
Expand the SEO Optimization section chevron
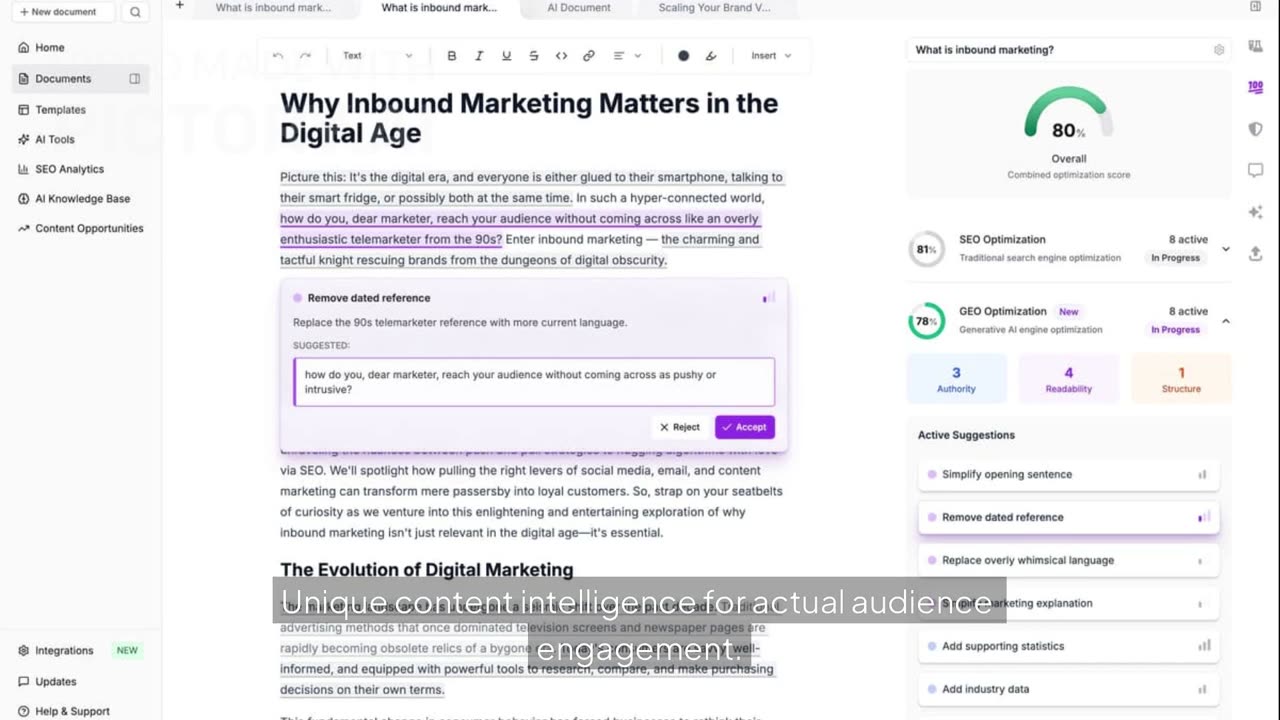(x=1226, y=249)
